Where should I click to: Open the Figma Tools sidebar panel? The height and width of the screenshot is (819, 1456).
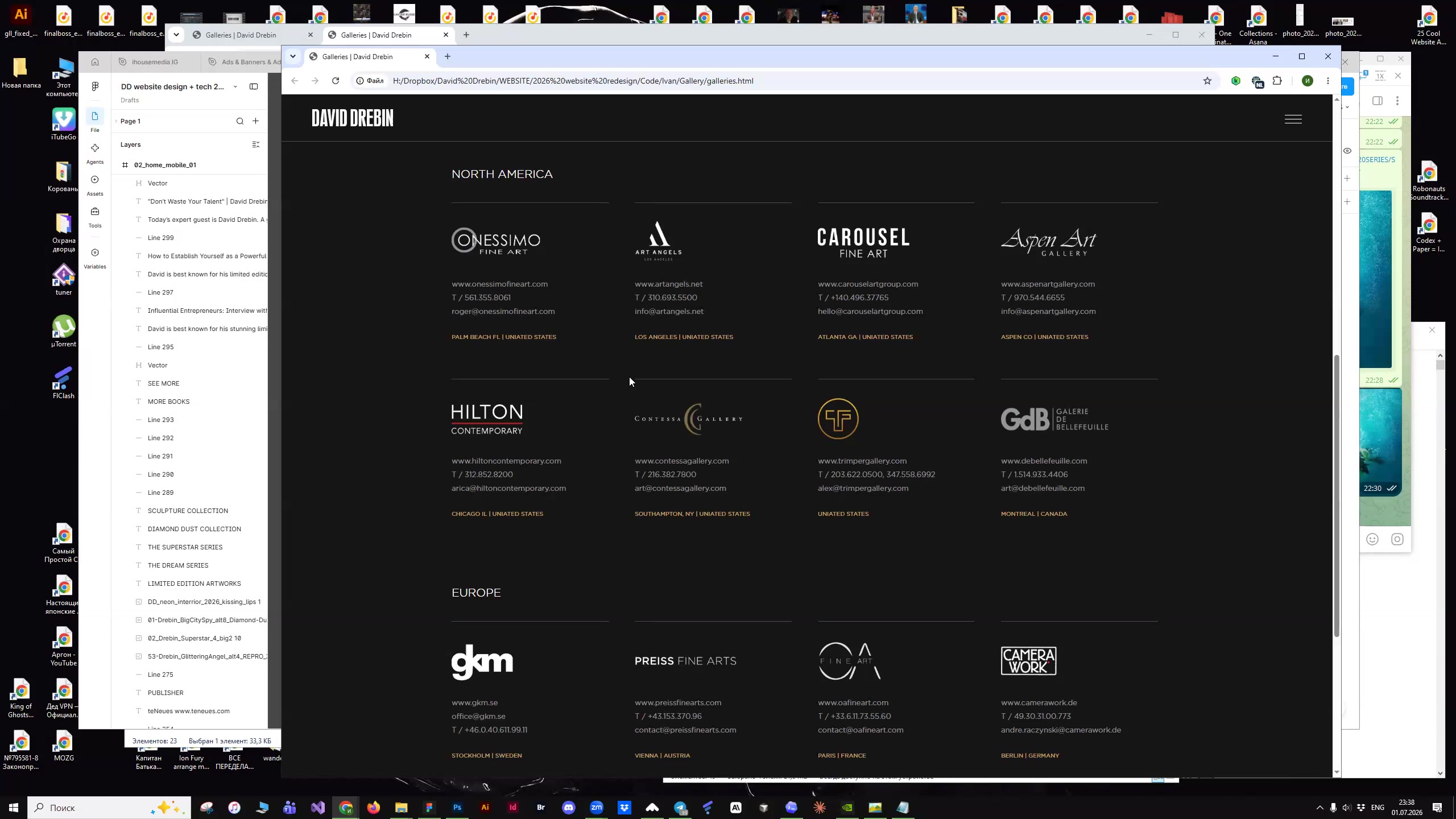tap(95, 217)
